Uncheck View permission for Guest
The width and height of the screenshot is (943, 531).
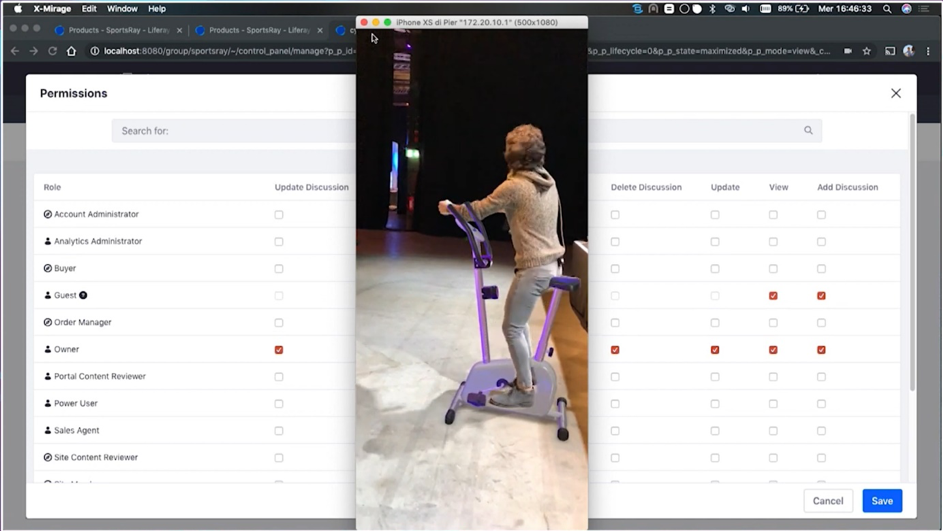click(773, 296)
